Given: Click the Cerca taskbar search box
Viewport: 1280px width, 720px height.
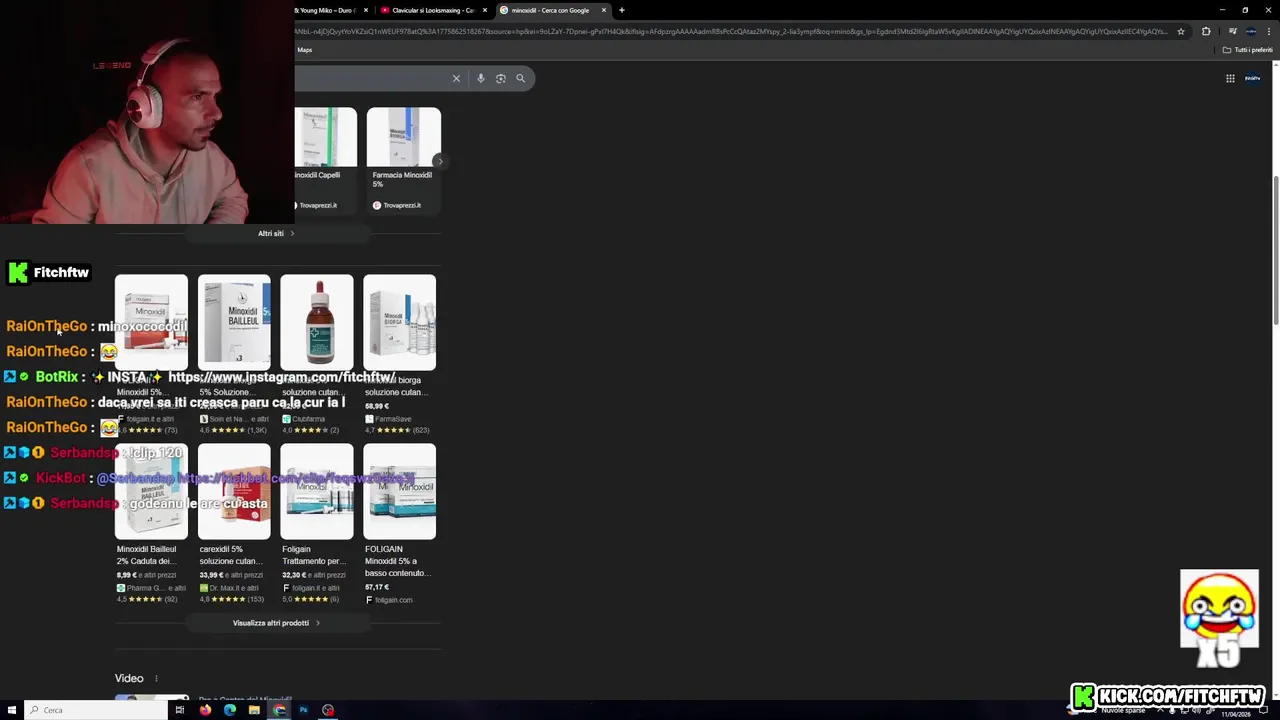Looking at the screenshot, I should tap(95, 710).
